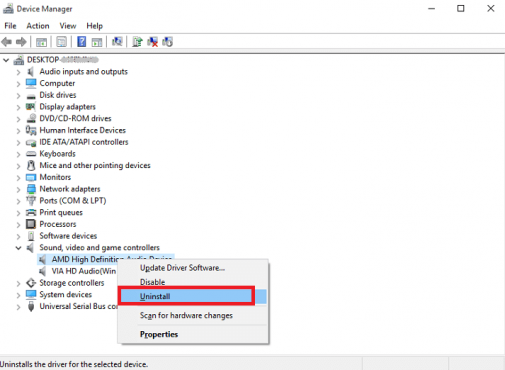This screenshot has width=505, height=370.
Task: Select the Keyboards category label
Action: click(57, 154)
